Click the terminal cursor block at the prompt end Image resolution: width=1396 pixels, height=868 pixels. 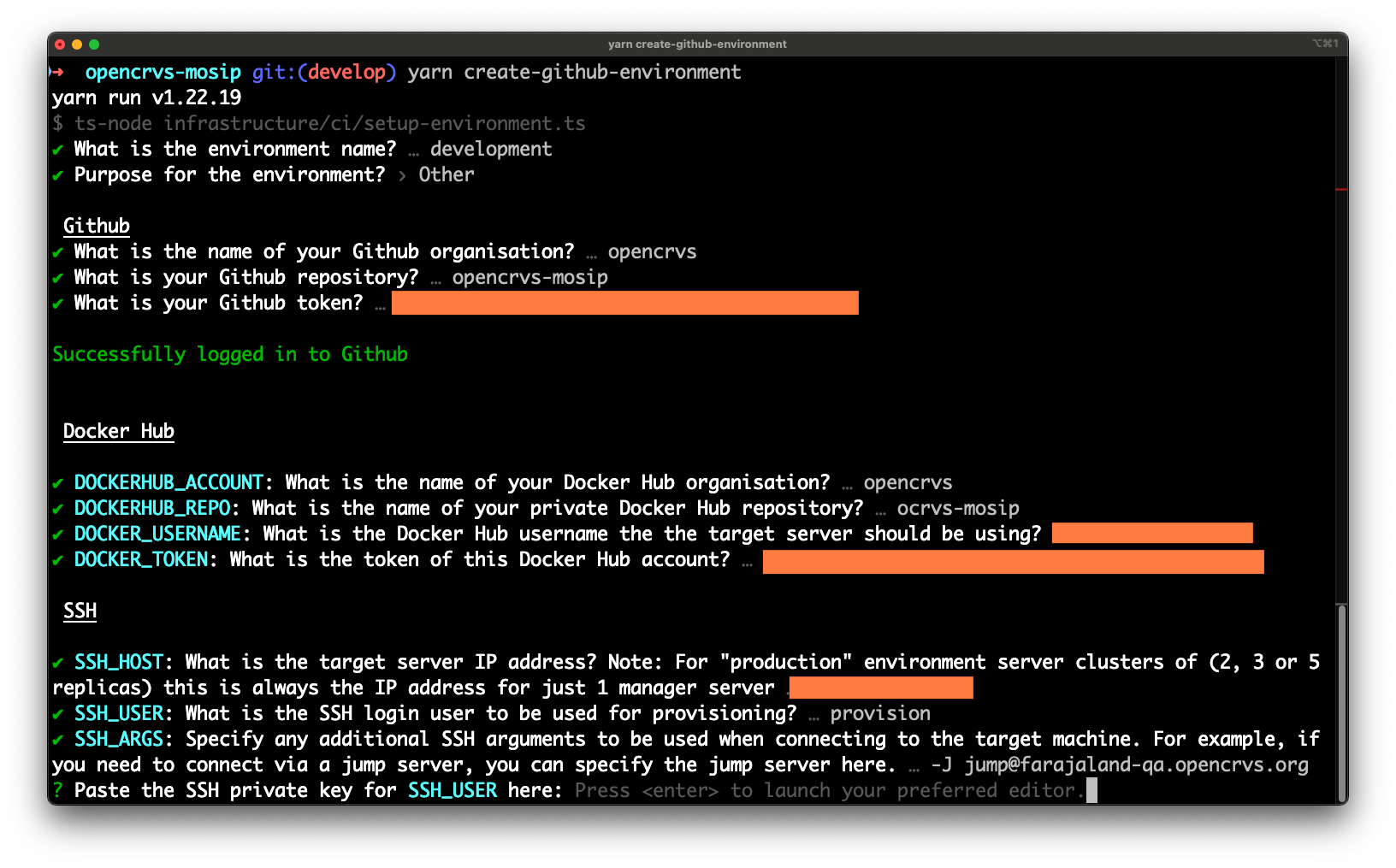(1091, 790)
